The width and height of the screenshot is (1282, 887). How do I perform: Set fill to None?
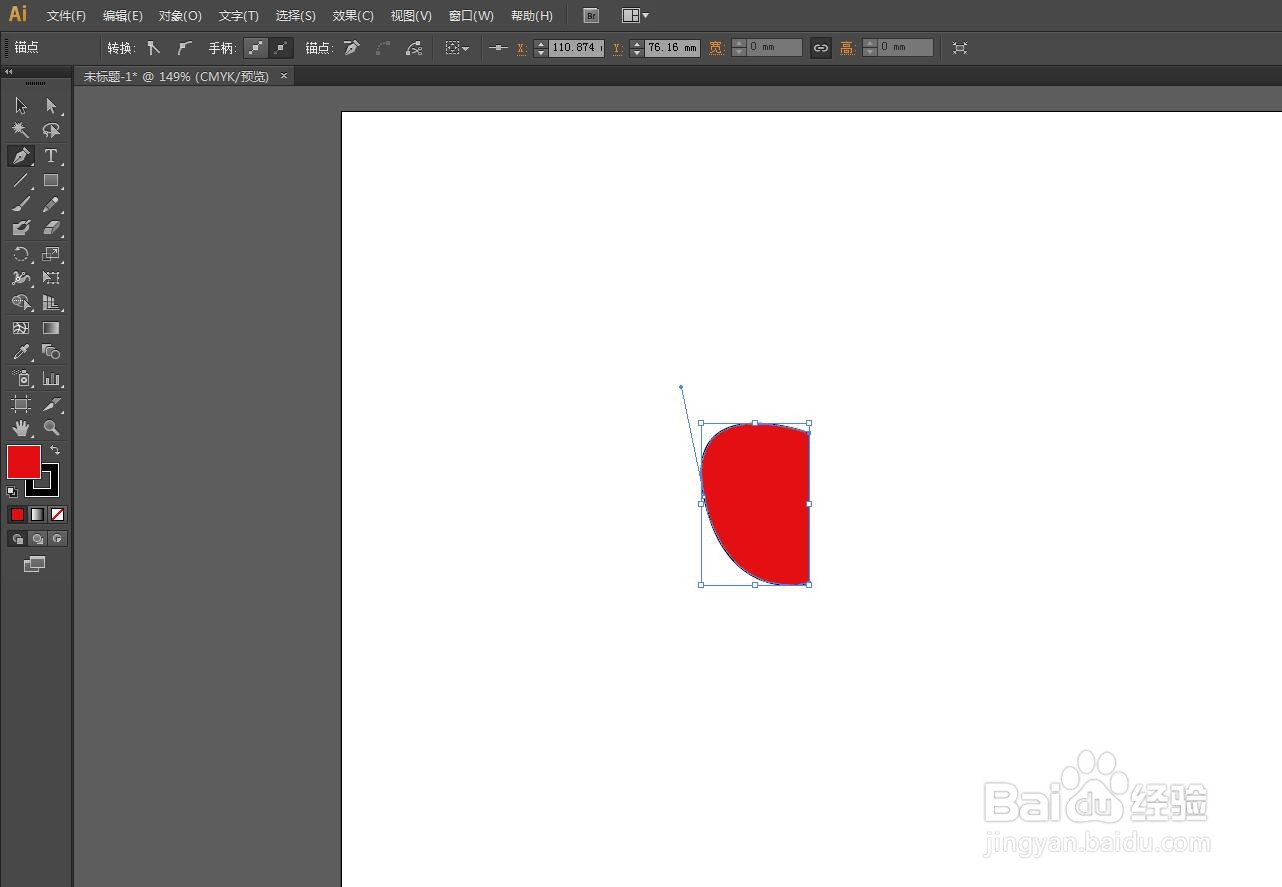tap(57, 514)
